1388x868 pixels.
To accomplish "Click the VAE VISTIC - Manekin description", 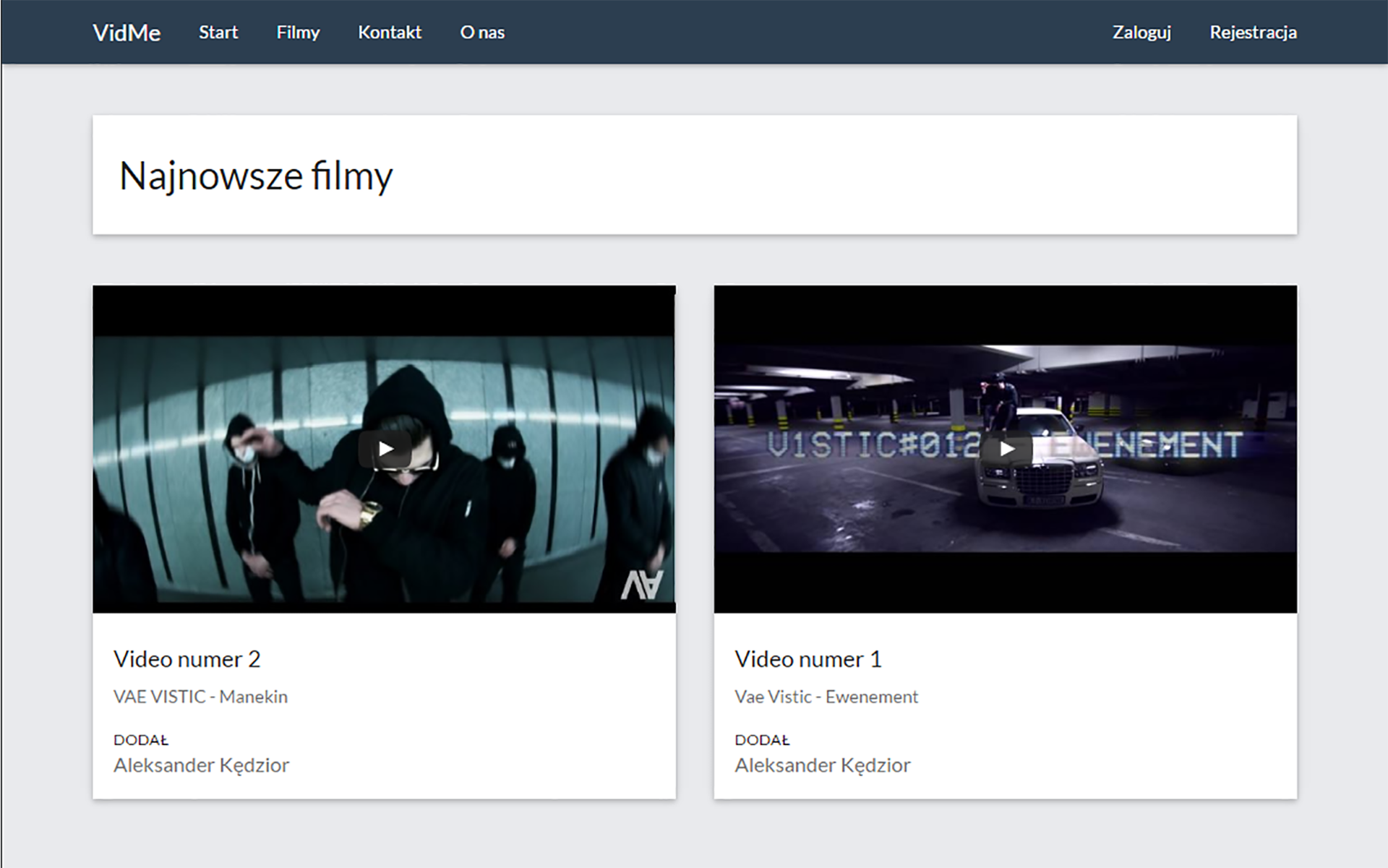I will pyautogui.click(x=200, y=697).
